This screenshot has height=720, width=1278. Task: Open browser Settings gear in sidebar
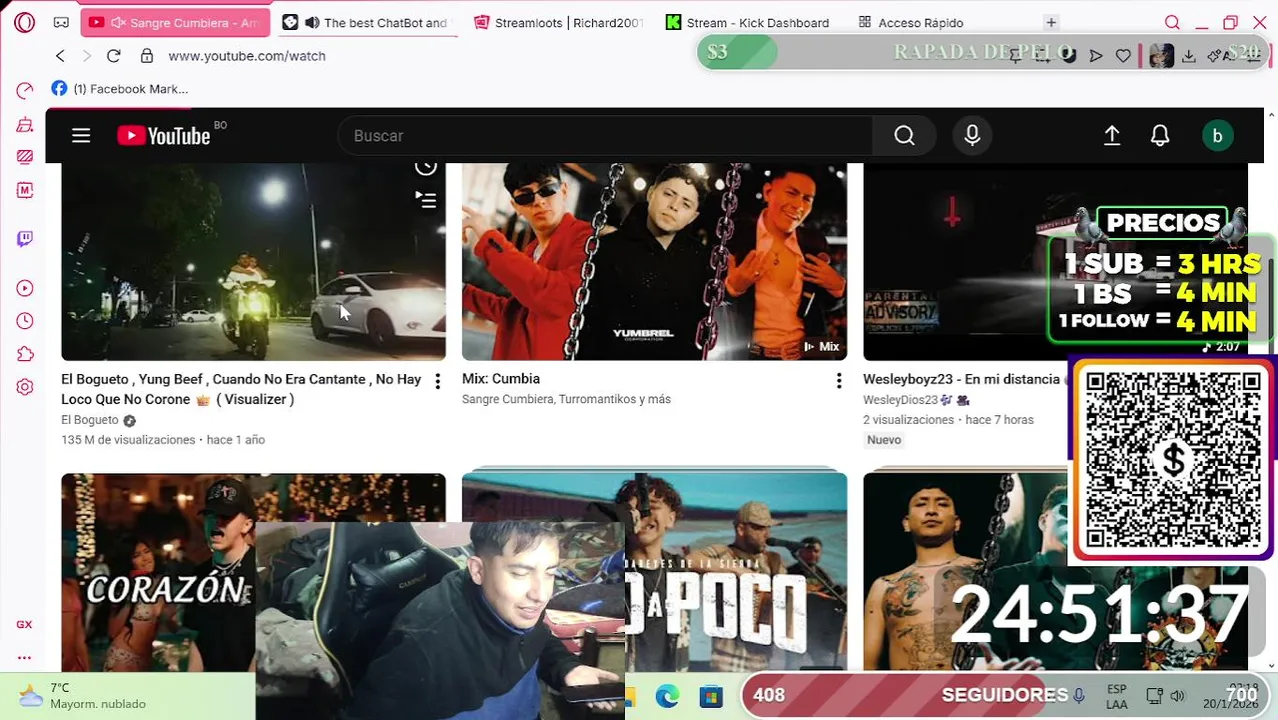coord(25,387)
